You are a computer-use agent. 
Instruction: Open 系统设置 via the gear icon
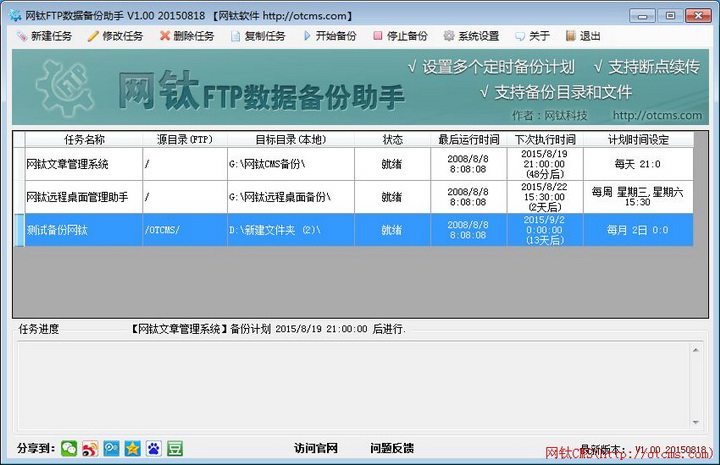click(449, 36)
